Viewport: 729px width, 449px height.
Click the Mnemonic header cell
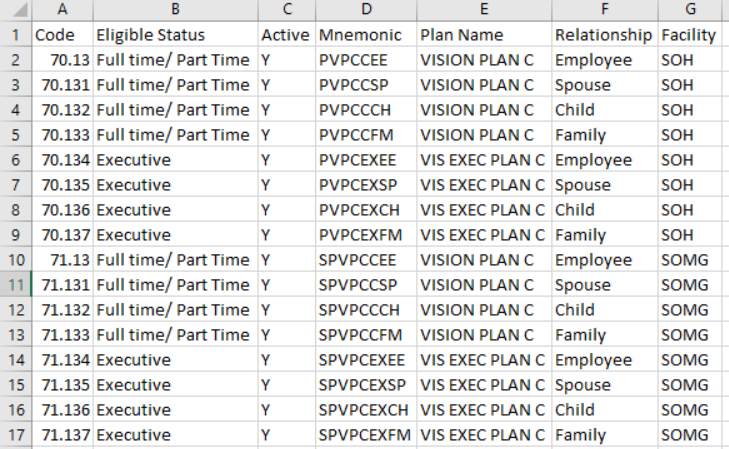(366, 35)
